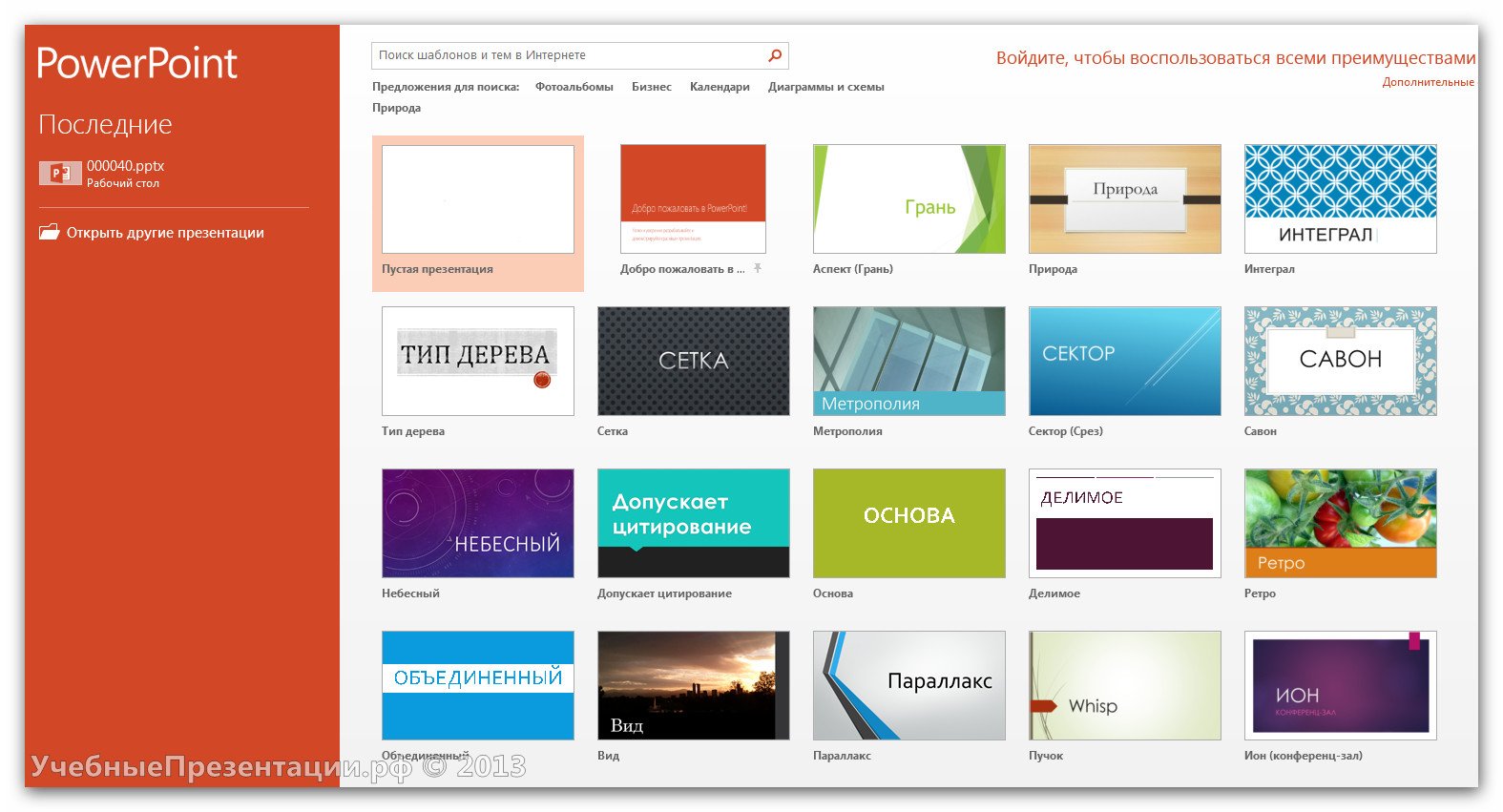Choose the 'Грань' template thumbnail
The width and height of the screenshot is (1503, 812).
pos(909,199)
